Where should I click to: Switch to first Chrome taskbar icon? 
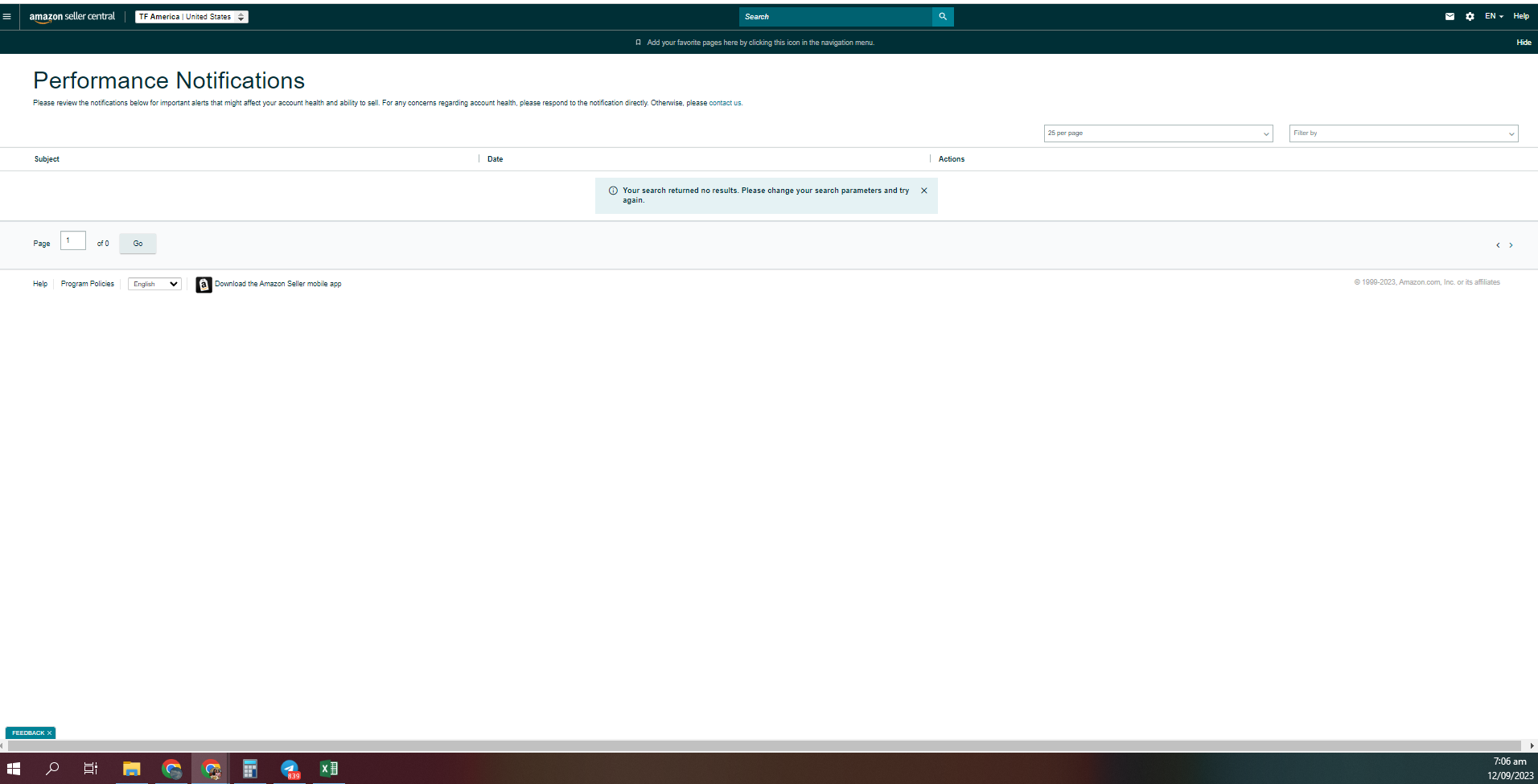[171, 769]
